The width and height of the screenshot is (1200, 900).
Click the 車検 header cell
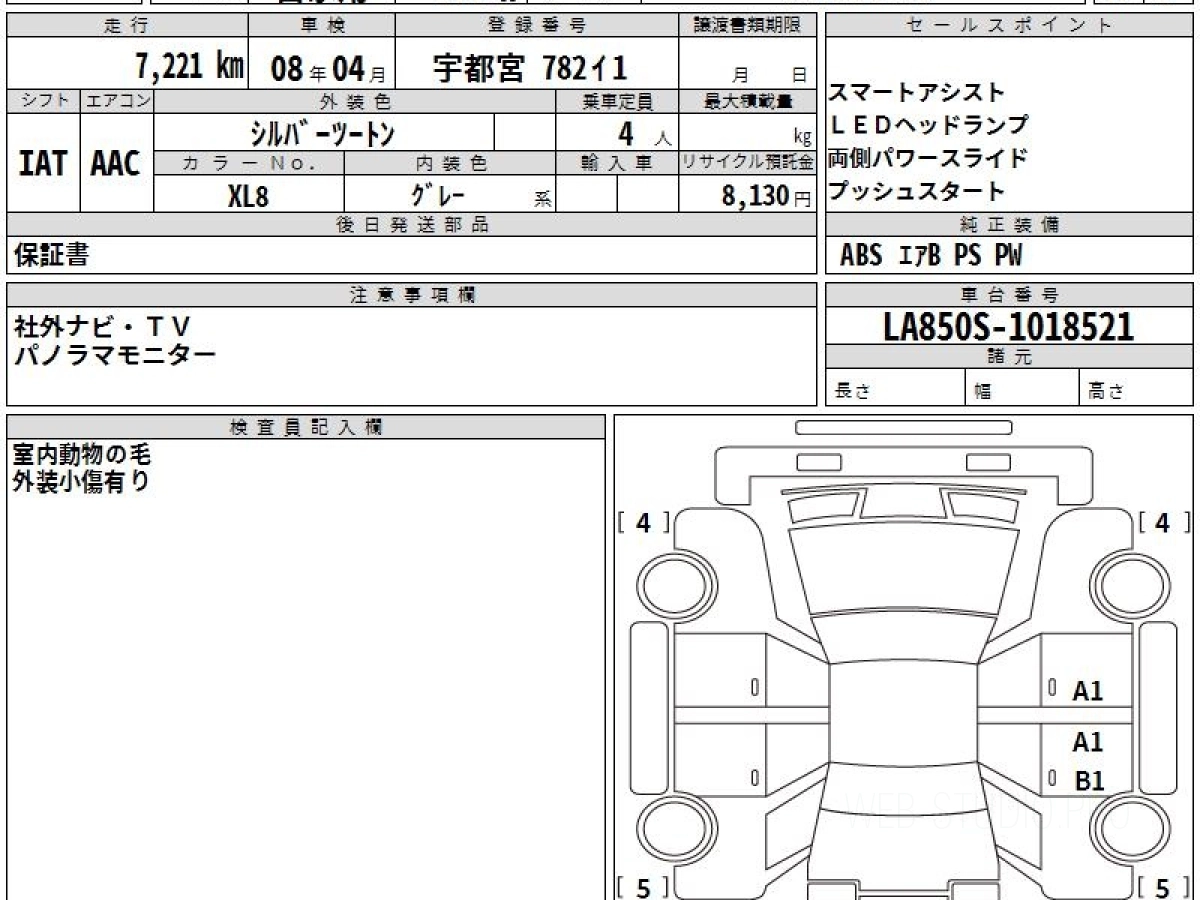321,26
